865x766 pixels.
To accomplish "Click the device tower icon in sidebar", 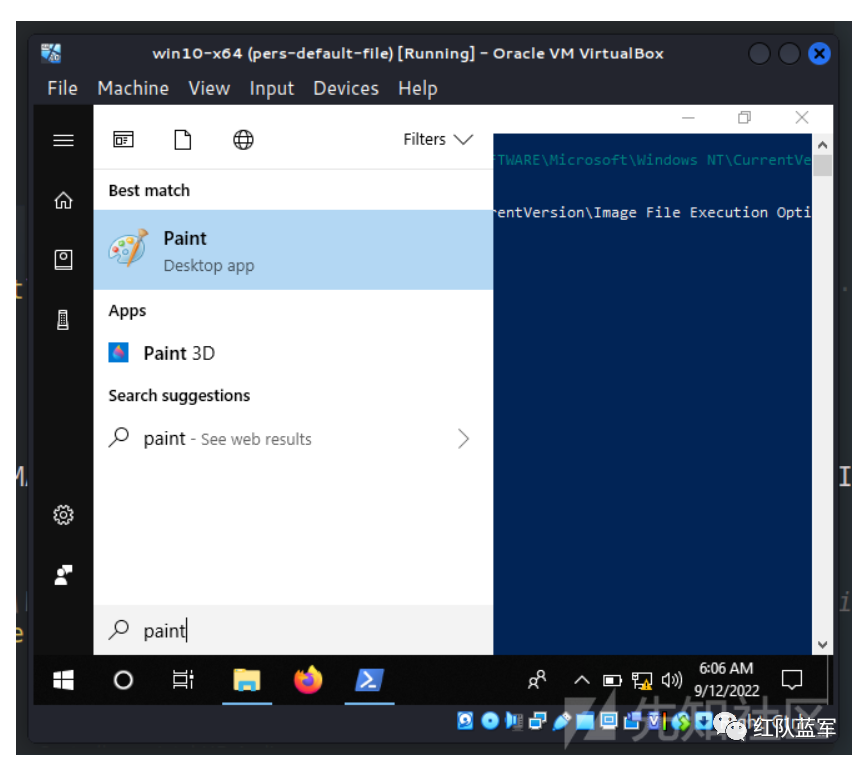I will pos(63,319).
